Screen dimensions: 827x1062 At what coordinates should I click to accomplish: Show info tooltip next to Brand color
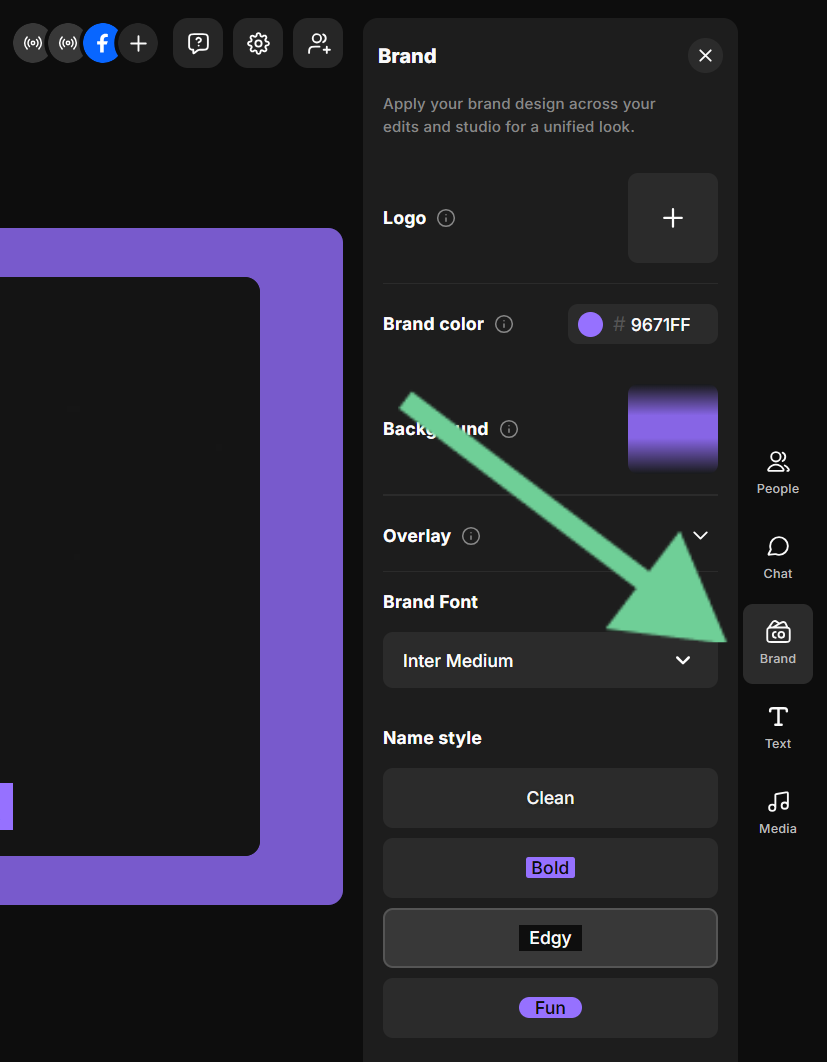pos(504,324)
